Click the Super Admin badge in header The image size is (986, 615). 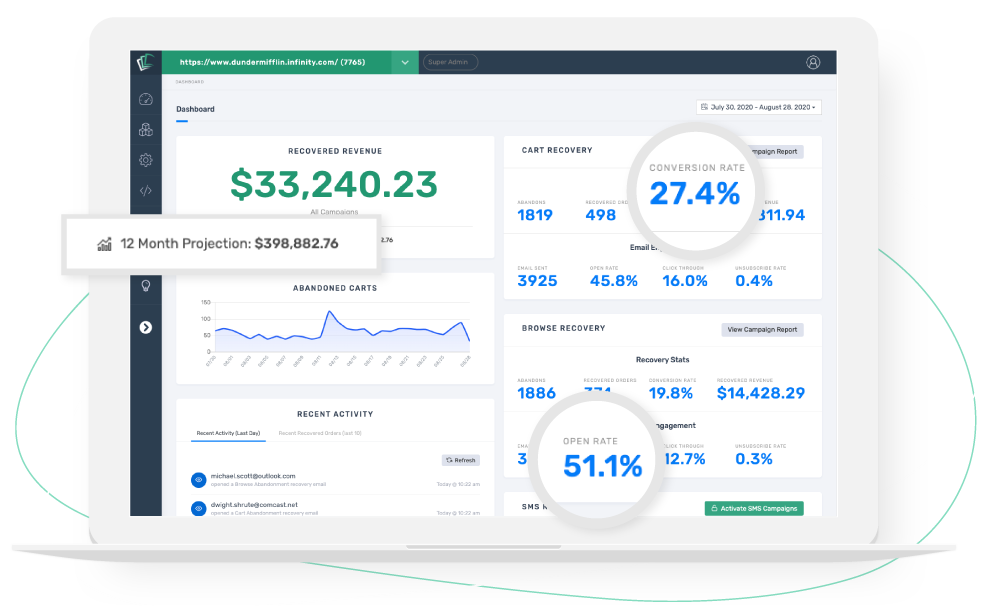[450, 62]
